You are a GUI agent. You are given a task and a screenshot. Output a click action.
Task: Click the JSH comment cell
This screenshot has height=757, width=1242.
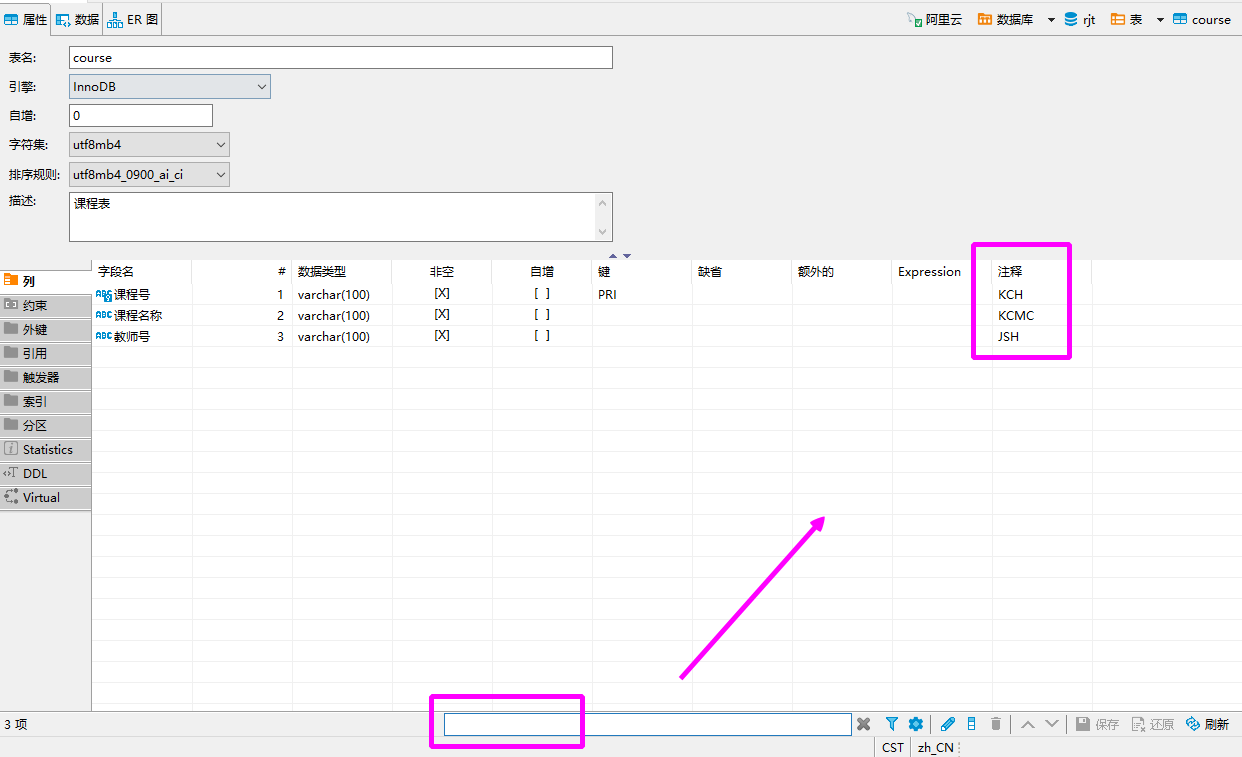pos(1042,336)
